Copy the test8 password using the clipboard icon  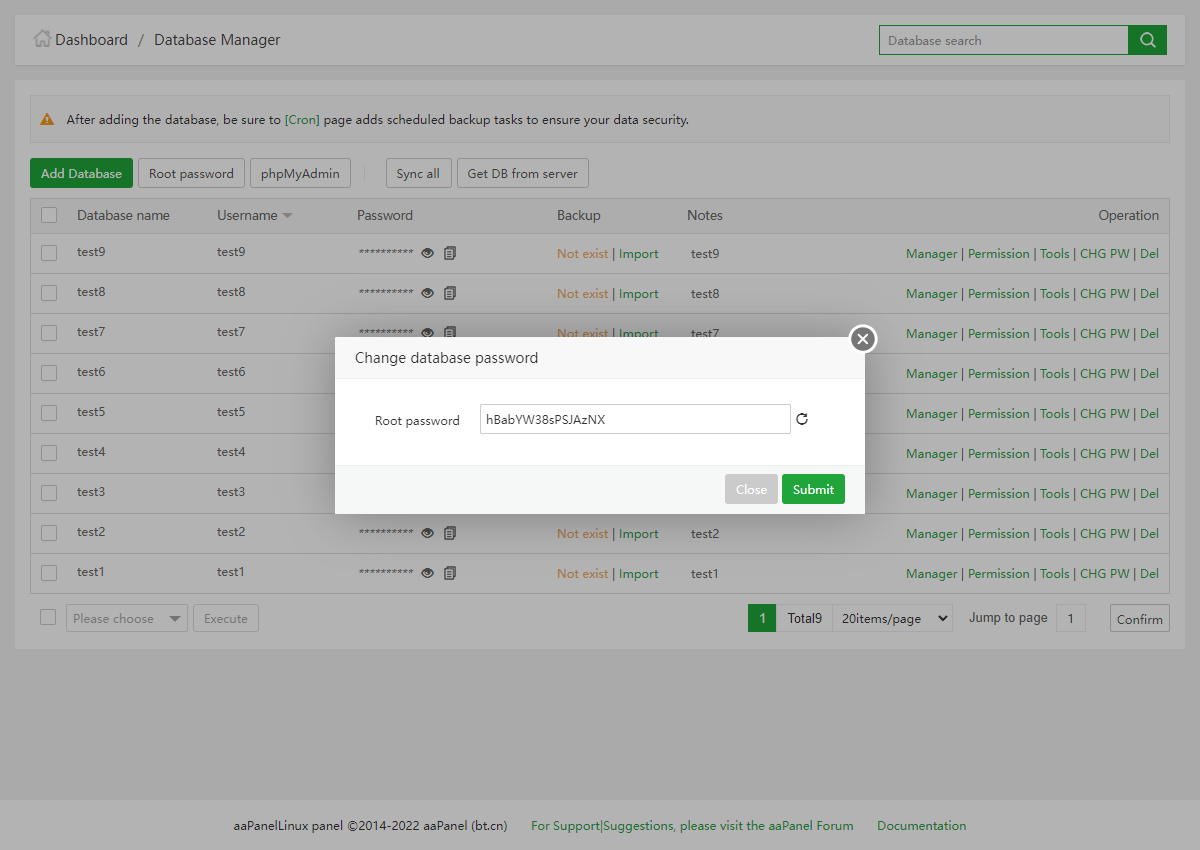450,293
